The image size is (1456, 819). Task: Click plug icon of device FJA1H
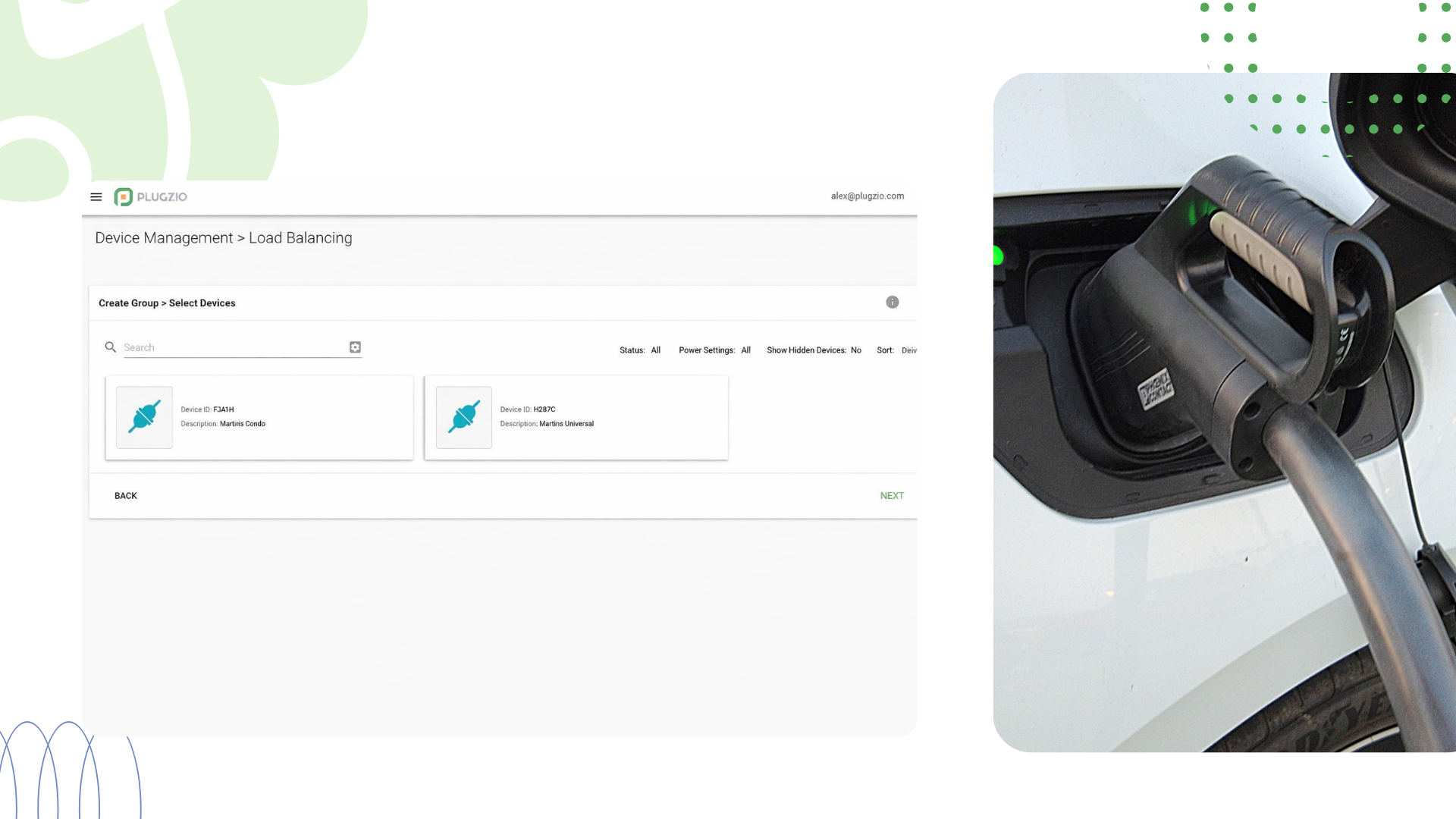(144, 417)
